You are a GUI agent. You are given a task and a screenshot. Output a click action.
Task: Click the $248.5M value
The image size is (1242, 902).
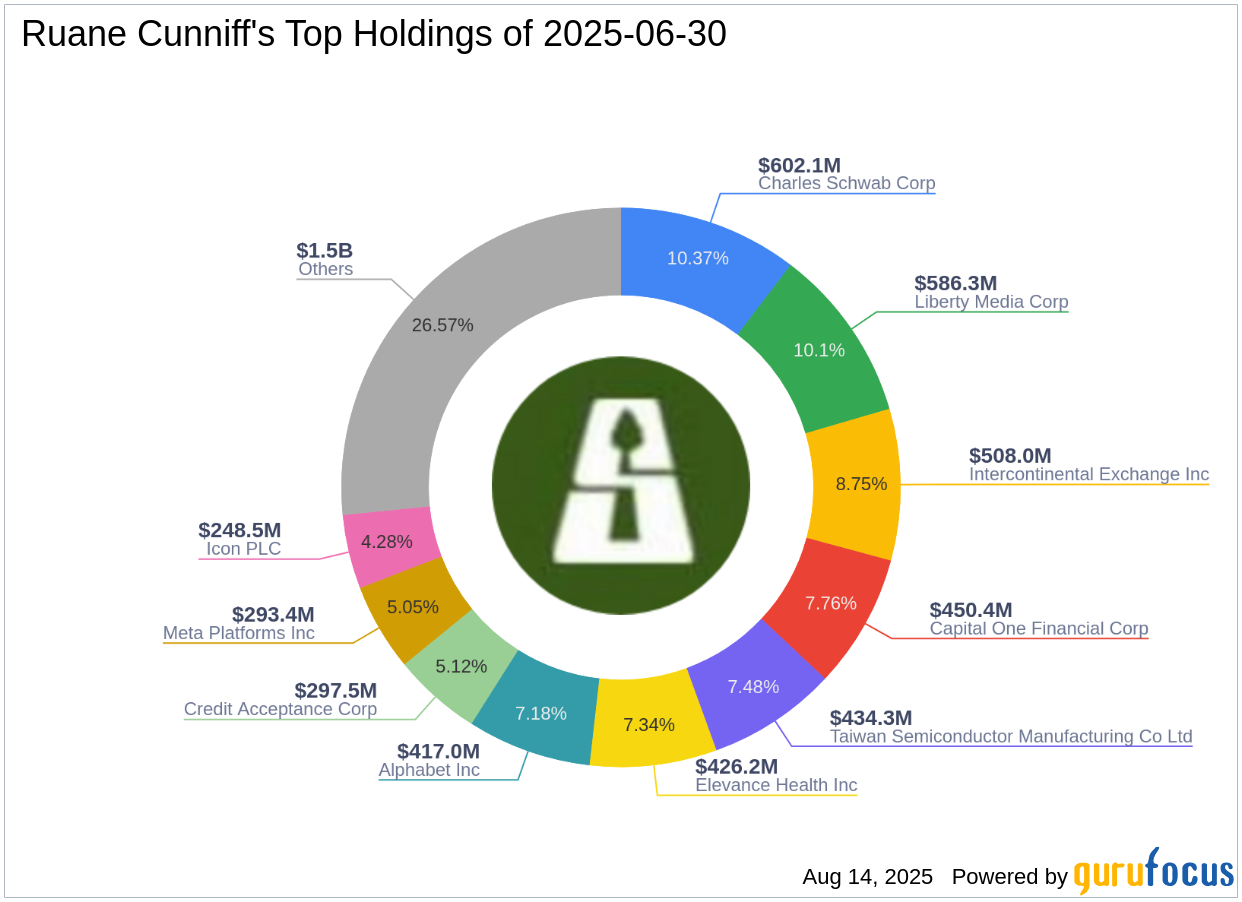tap(239, 529)
